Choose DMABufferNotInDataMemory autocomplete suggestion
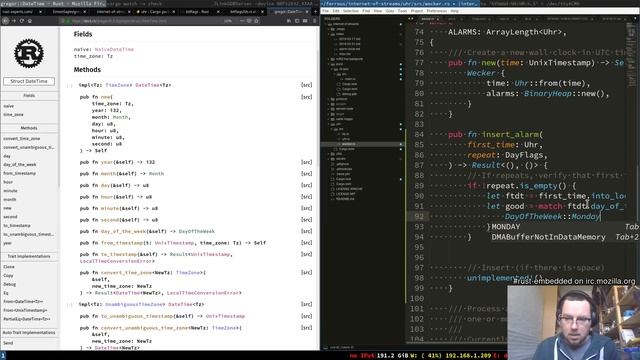This screenshot has height=360, width=640. click(x=564, y=237)
